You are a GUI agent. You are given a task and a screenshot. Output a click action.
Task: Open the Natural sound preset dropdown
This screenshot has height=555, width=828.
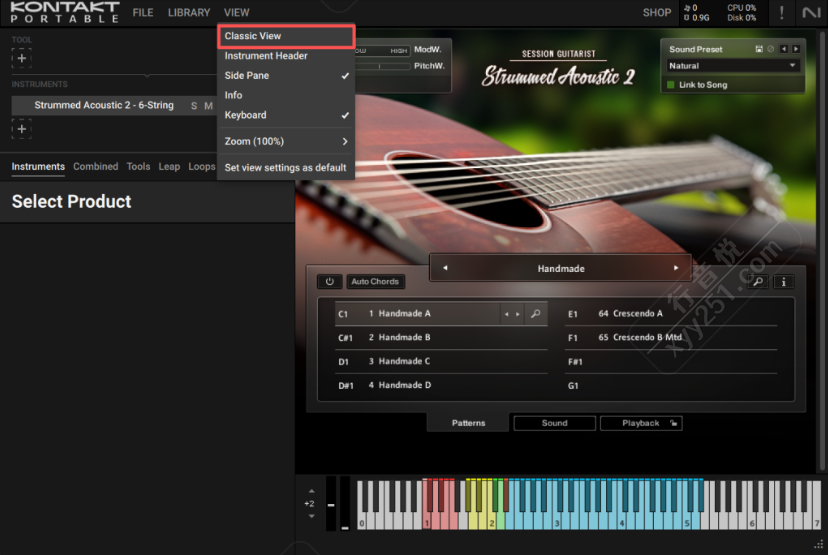pos(732,65)
